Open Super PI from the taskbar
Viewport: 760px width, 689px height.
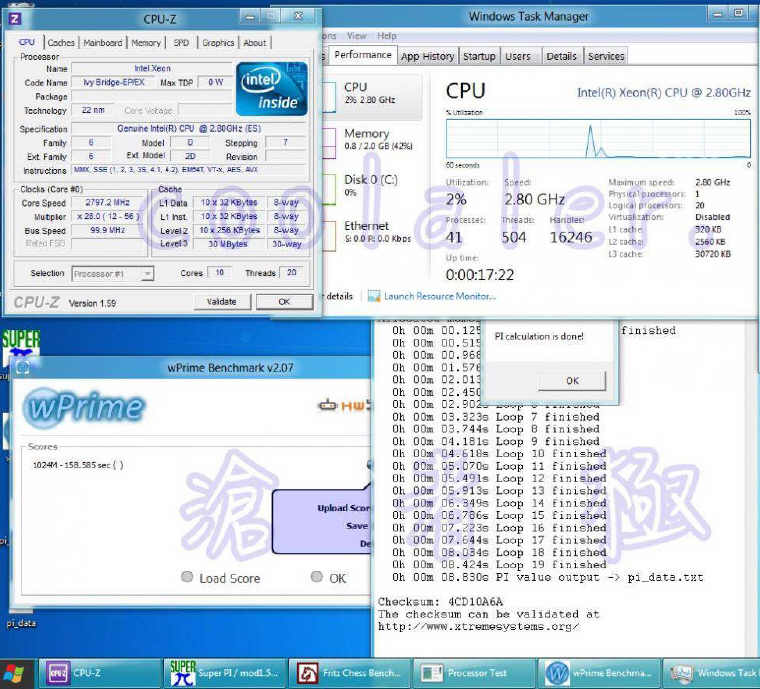pos(224,673)
